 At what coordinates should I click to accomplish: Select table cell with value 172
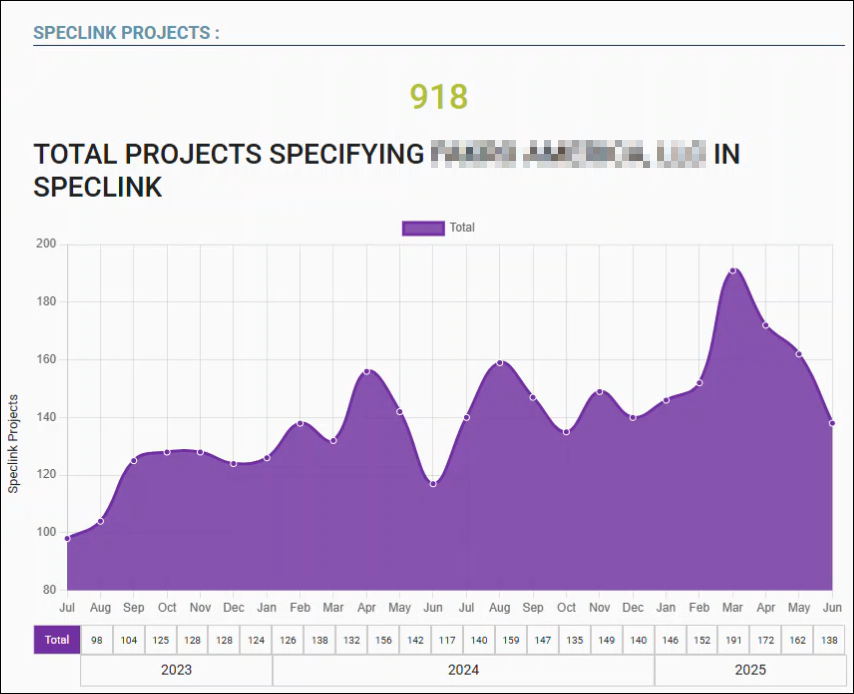pos(766,640)
